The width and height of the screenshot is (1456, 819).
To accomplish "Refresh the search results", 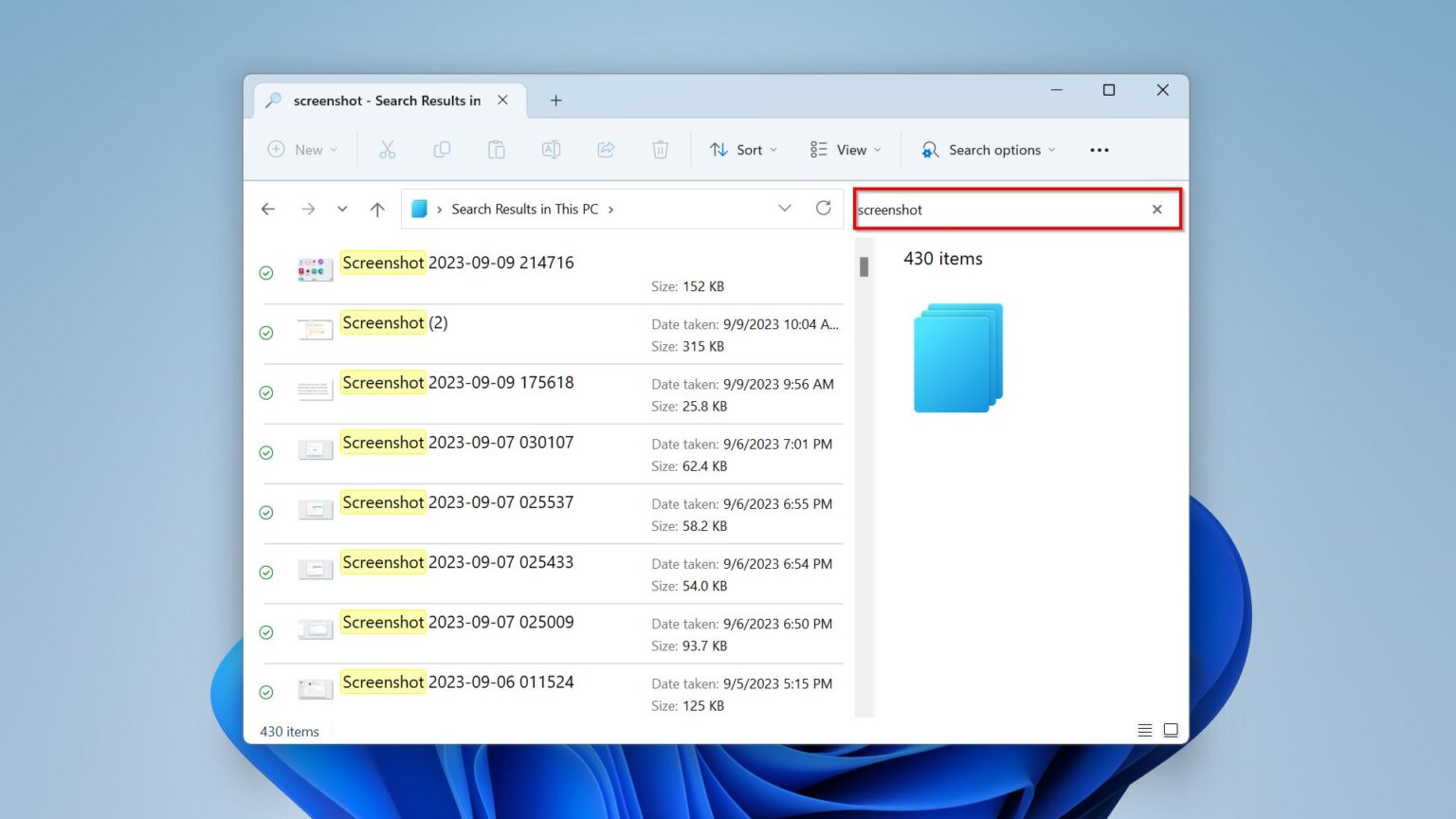I will click(x=823, y=209).
